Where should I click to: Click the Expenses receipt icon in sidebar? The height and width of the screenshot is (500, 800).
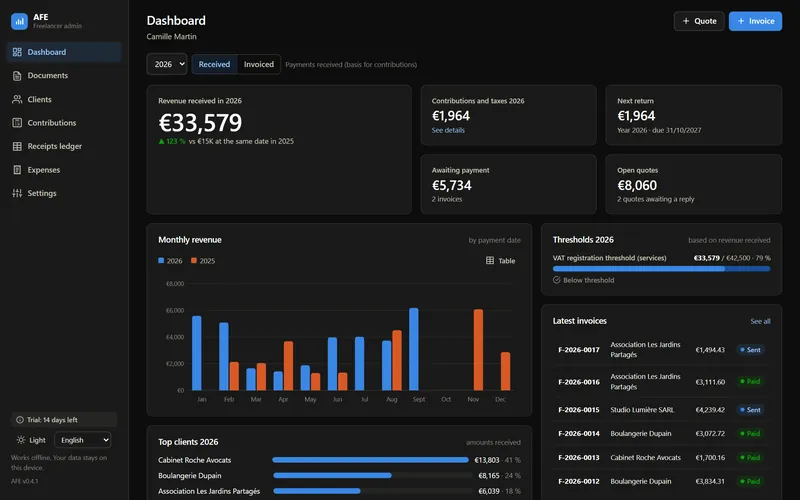click(x=17, y=170)
